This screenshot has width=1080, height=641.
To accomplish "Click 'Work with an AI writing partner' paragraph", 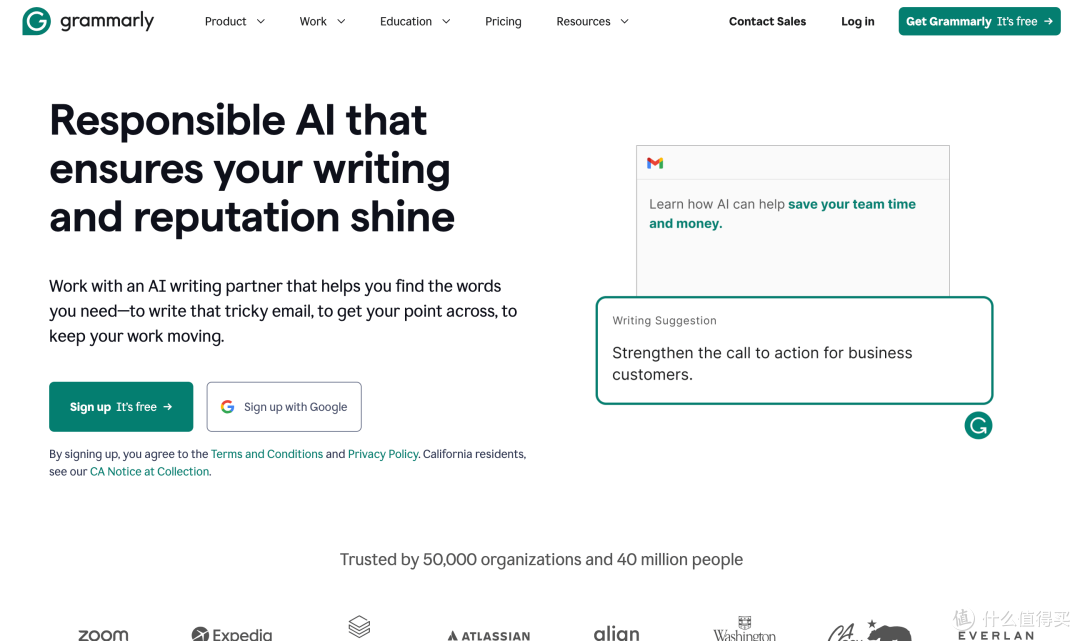I will (283, 311).
